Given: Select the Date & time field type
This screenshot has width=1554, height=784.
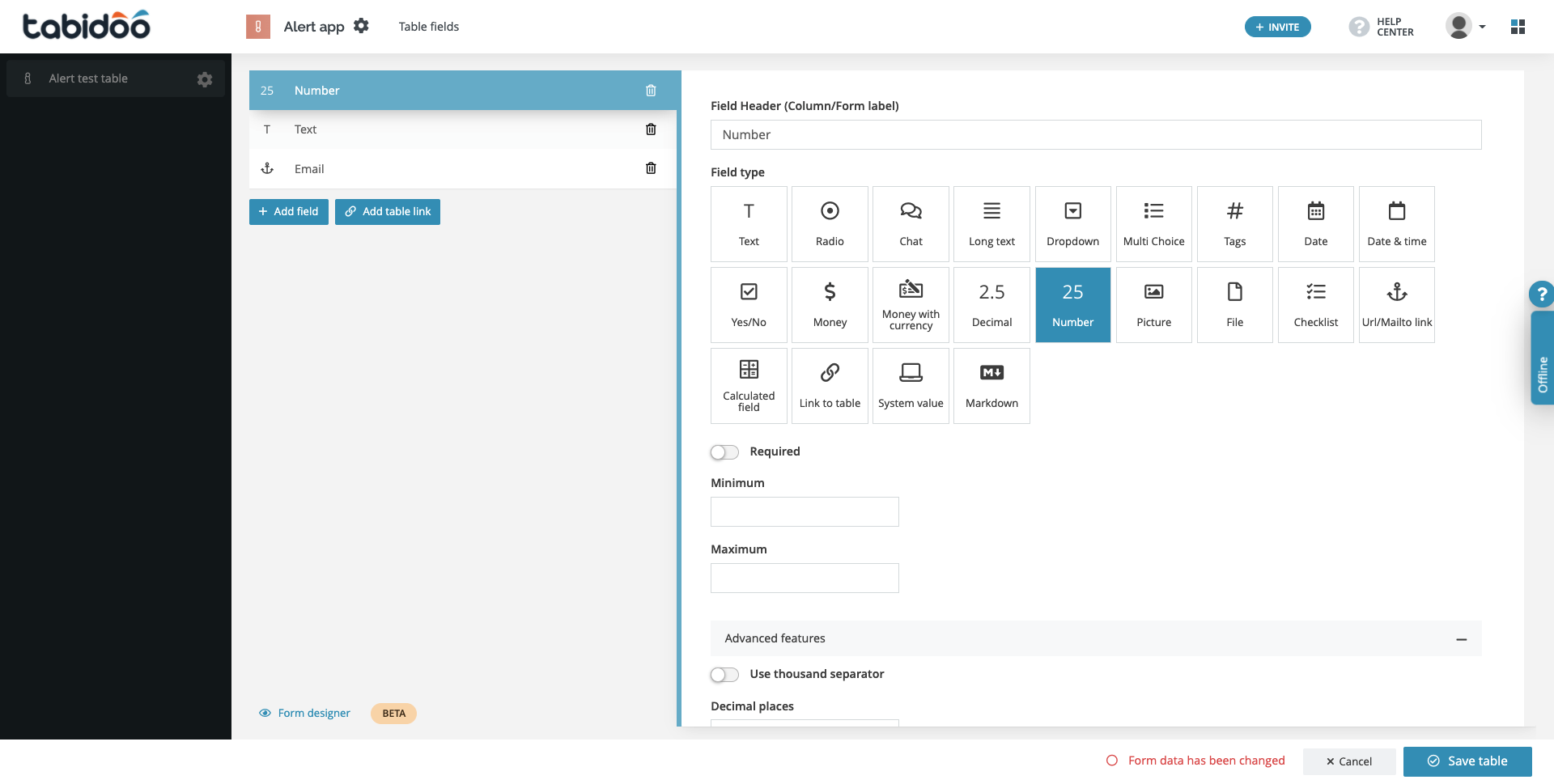Looking at the screenshot, I should [x=1396, y=224].
